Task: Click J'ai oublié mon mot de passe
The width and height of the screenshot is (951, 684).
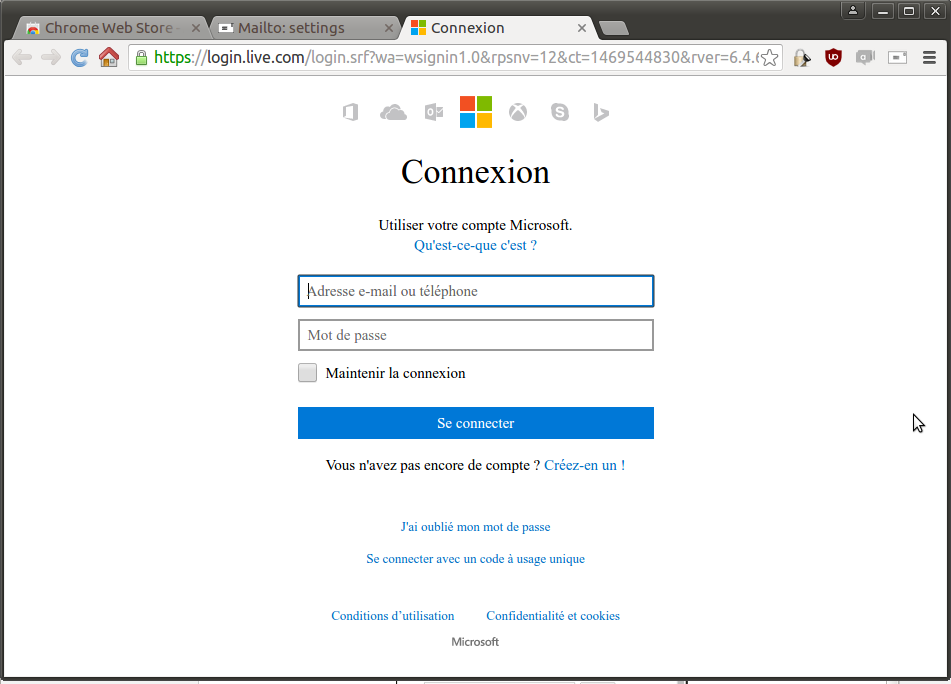Action: 475,526
